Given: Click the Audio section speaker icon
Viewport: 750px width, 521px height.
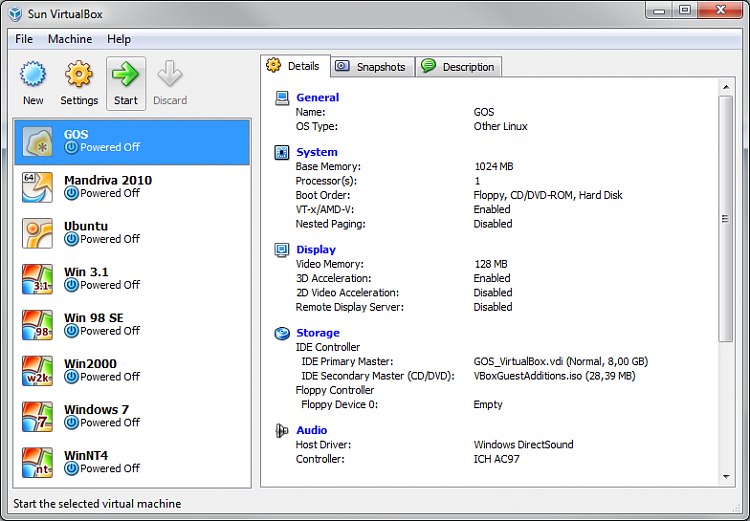Looking at the screenshot, I should click(x=282, y=431).
